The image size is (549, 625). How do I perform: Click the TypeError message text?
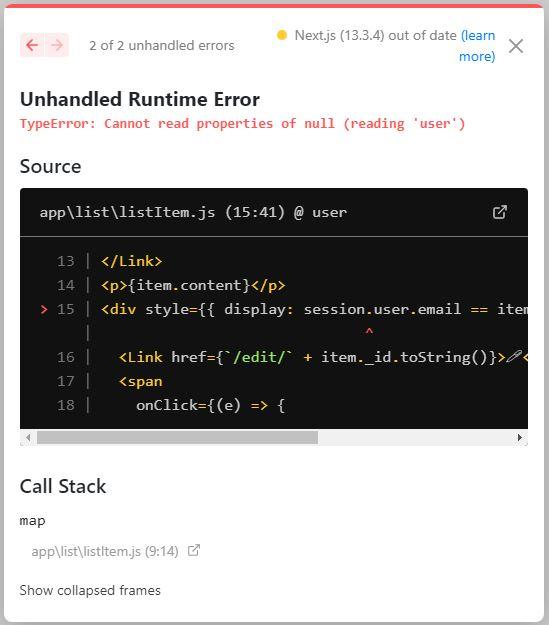pyautogui.click(x=243, y=124)
